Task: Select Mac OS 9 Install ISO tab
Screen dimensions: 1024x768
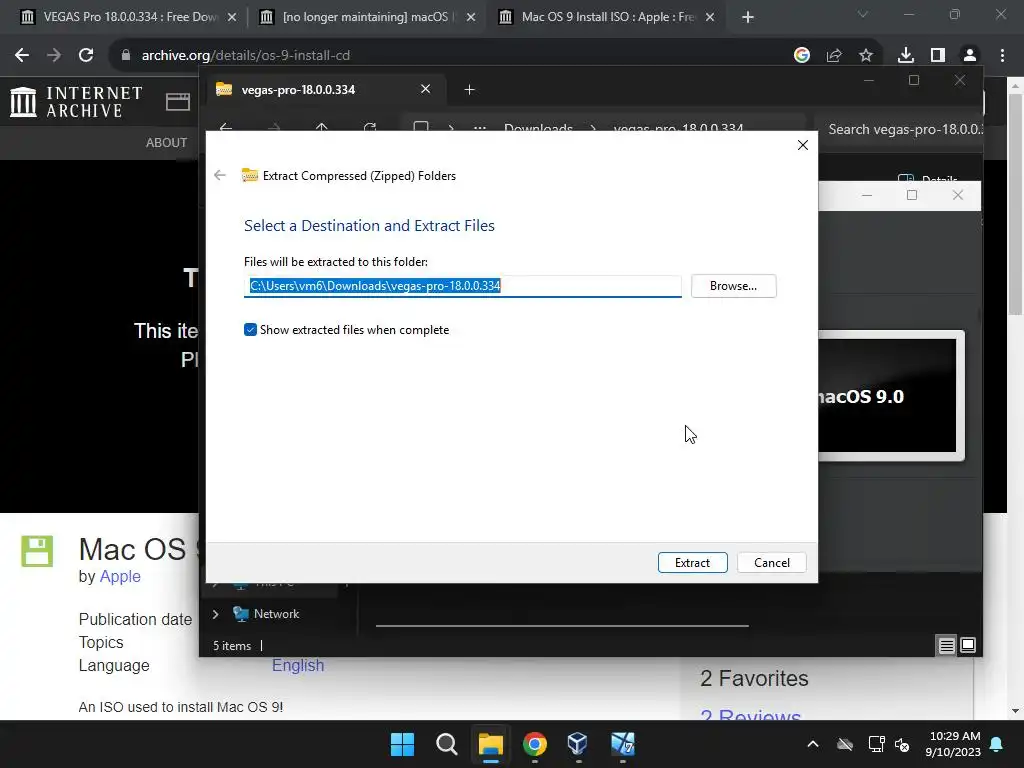Action: point(608,17)
